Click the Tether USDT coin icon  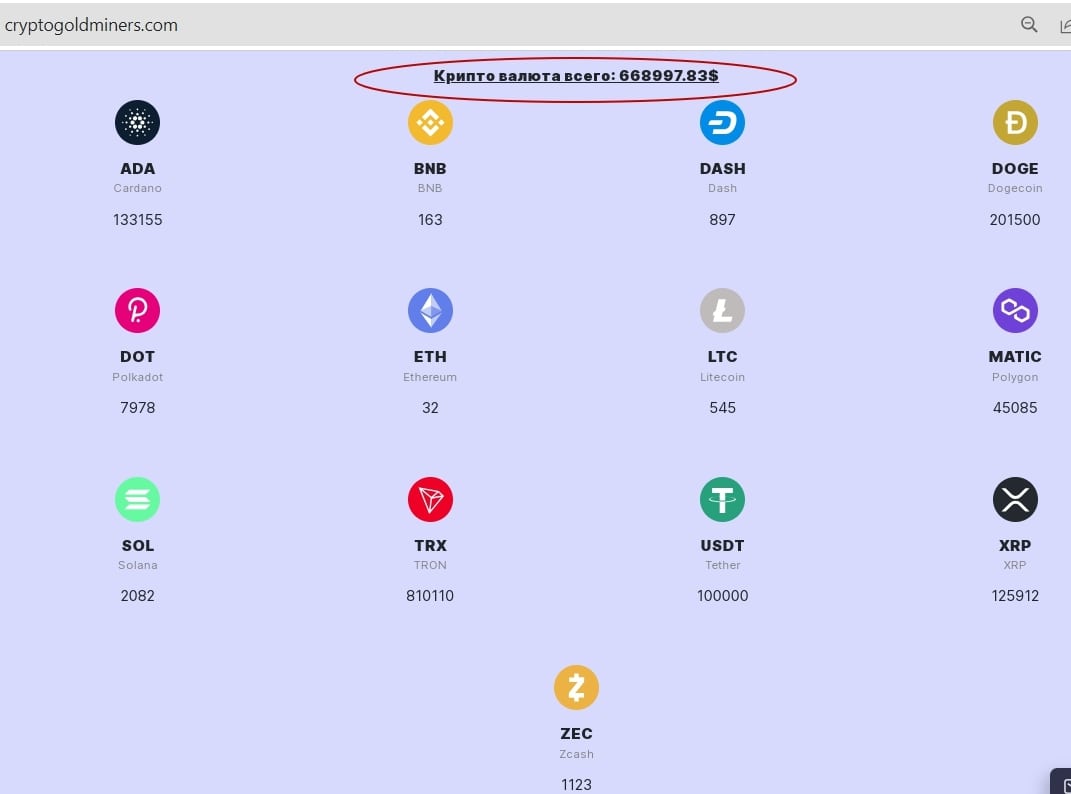coord(723,499)
